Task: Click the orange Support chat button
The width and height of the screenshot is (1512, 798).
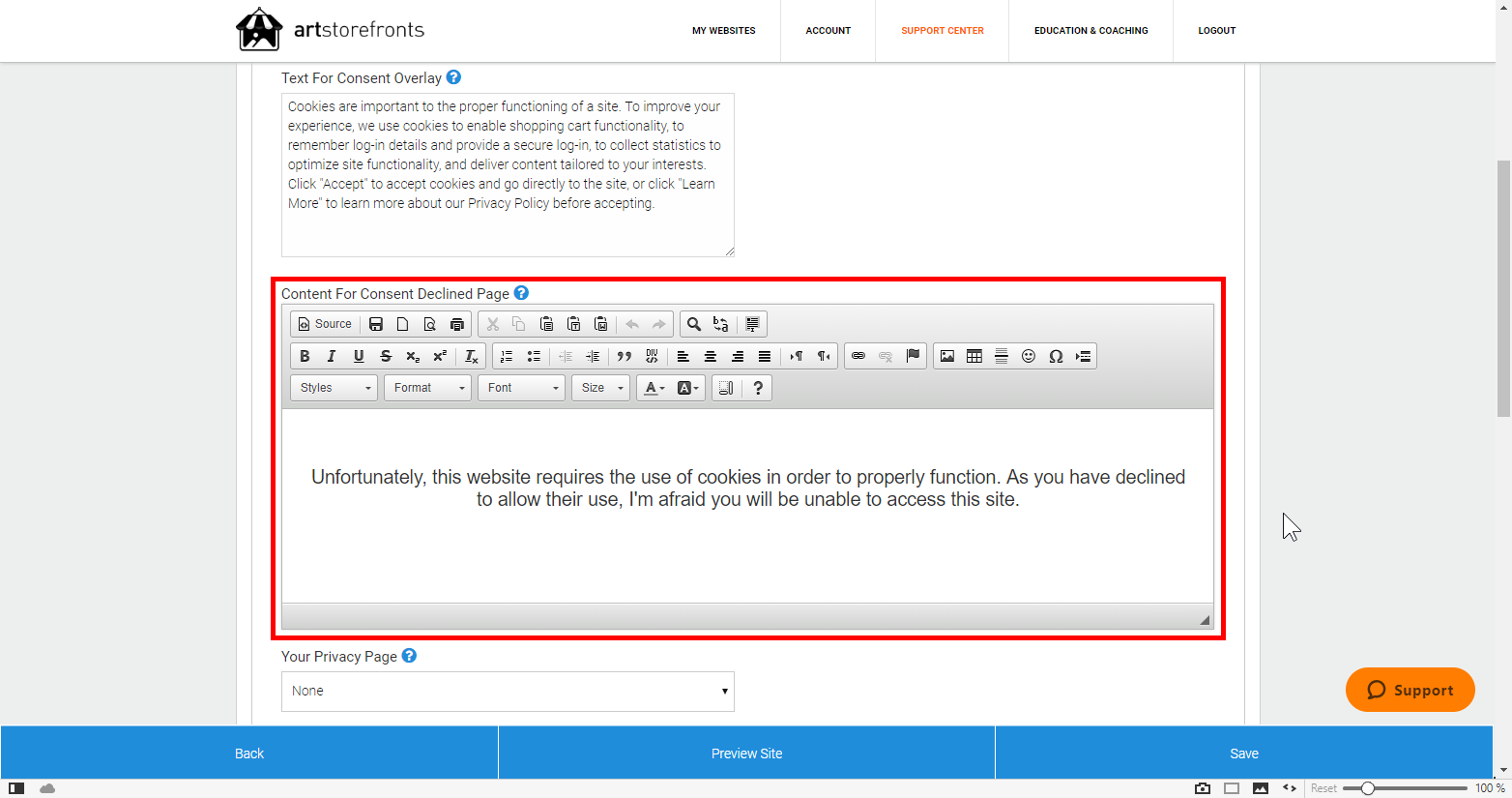Action: (x=1410, y=690)
